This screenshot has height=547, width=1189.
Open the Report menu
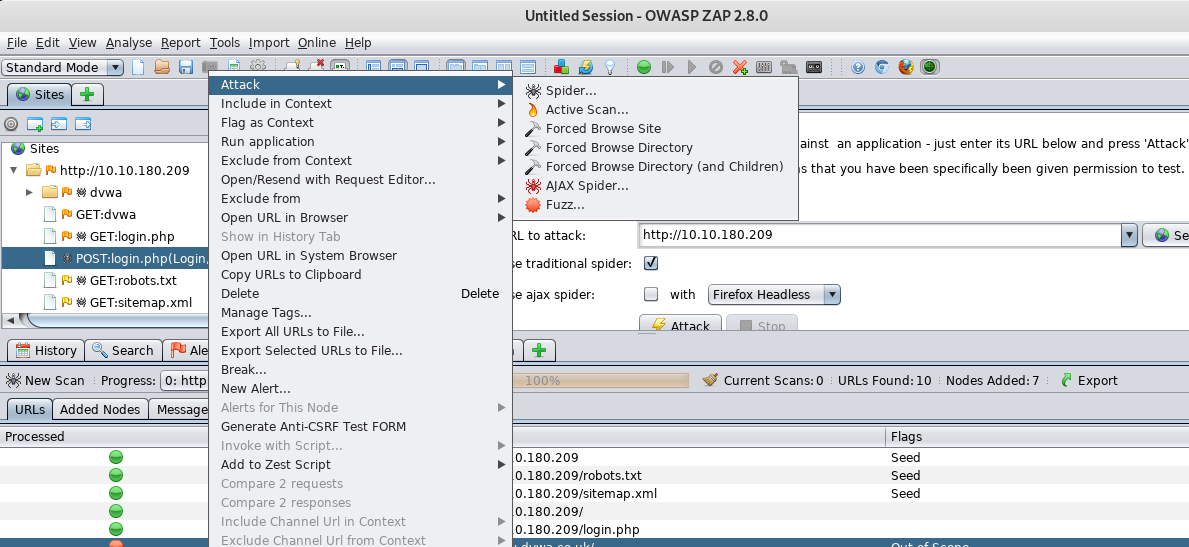[180, 42]
